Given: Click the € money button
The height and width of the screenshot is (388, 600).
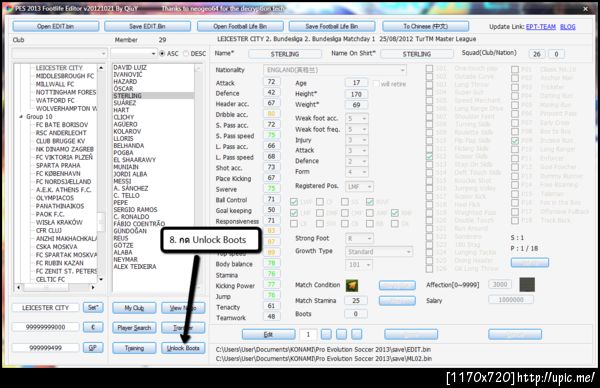Looking at the screenshot, I should click(93, 327).
